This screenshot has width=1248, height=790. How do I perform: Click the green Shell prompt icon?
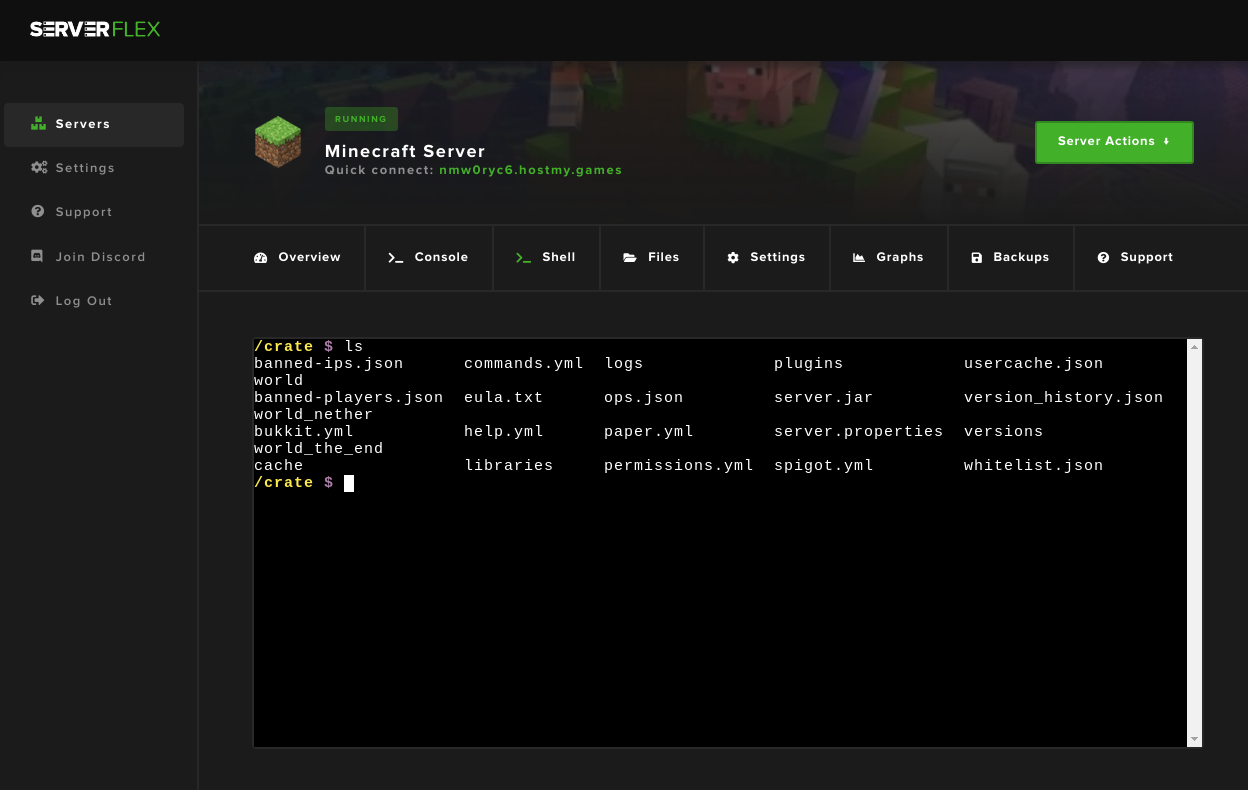pyautogui.click(x=523, y=258)
